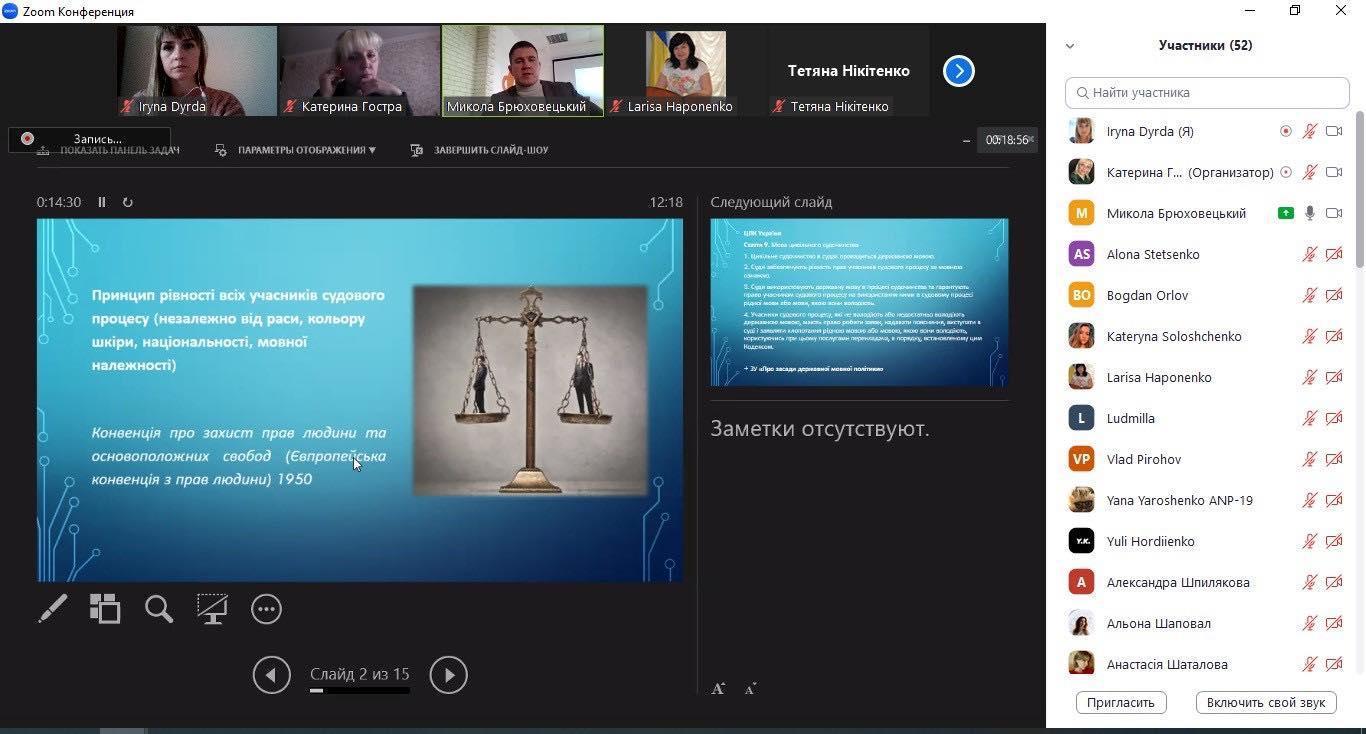Restart the slide timer
1366x734 pixels.
pos(128,202)
